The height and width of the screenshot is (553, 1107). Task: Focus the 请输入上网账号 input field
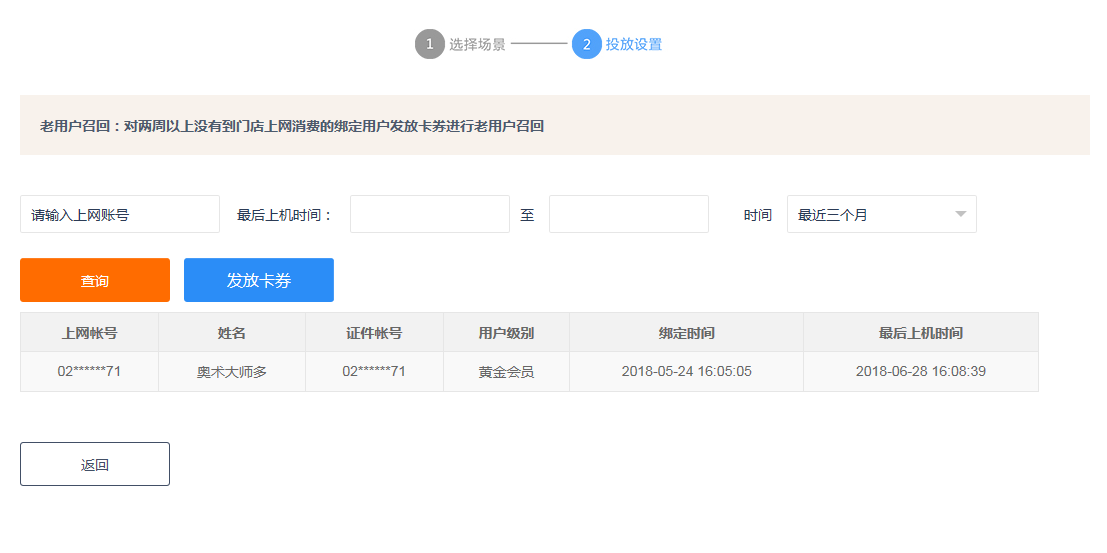120,214
